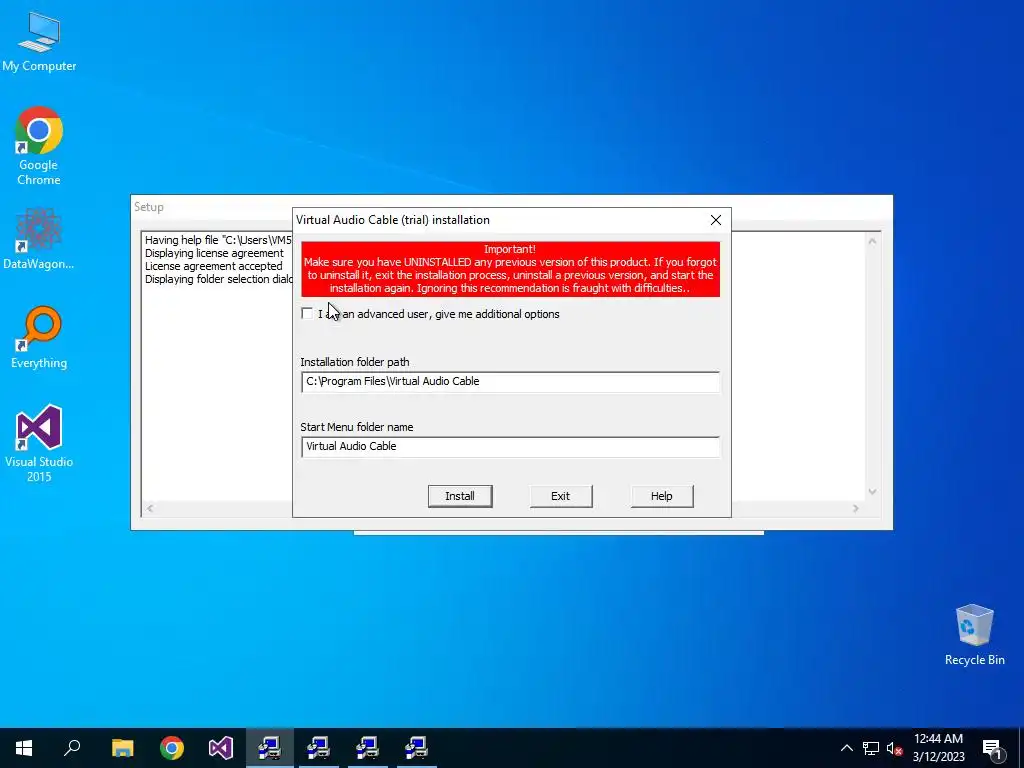
Task: Open the Everything search desktop shortcut
Action: click(39, 338)
